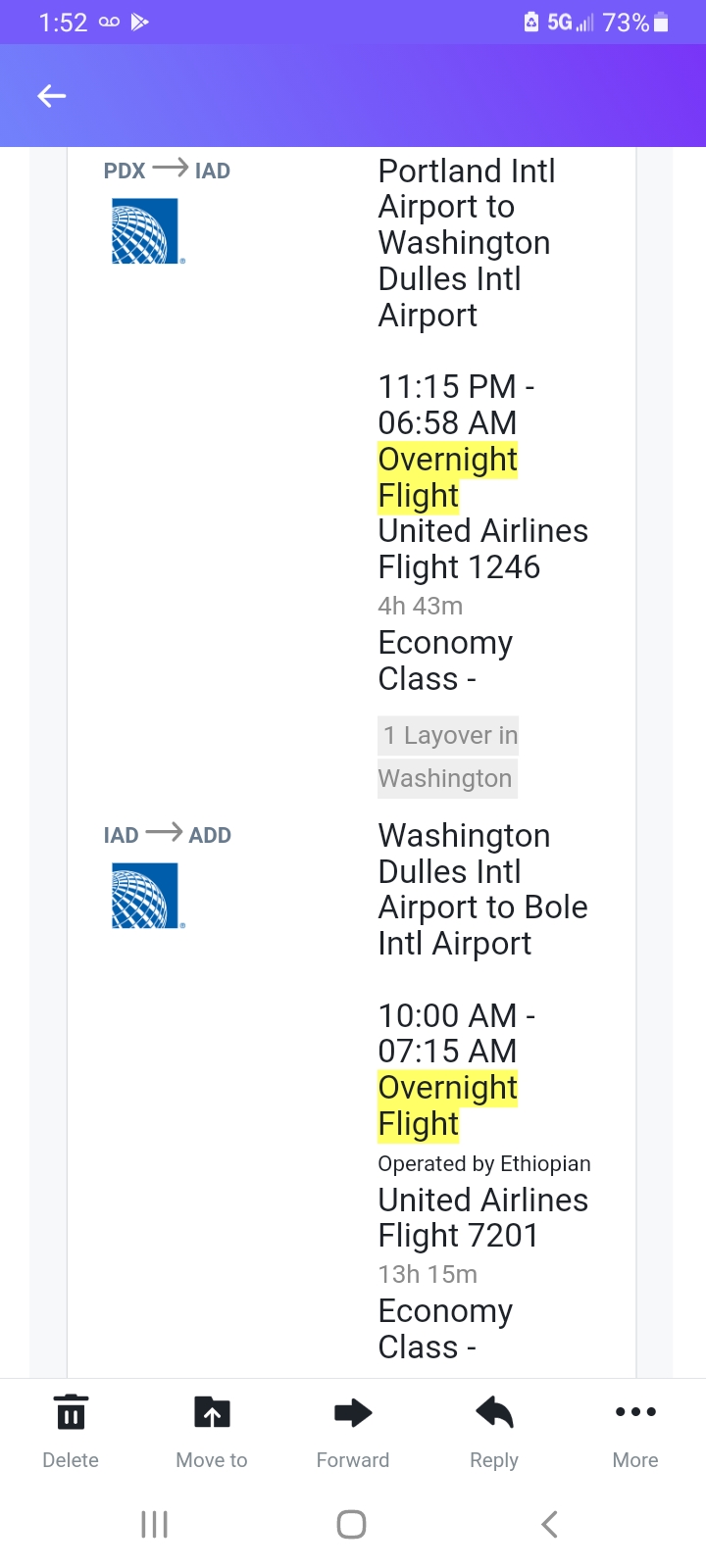Open Android recent apps button
Viewport: 706px width, 1568px height.
(155, 1524)
